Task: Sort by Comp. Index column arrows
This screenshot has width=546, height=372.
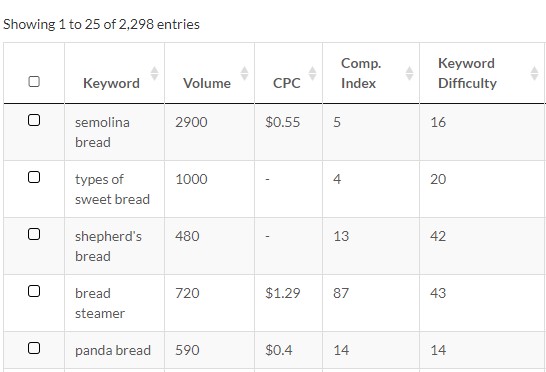Action: (410, 73)
